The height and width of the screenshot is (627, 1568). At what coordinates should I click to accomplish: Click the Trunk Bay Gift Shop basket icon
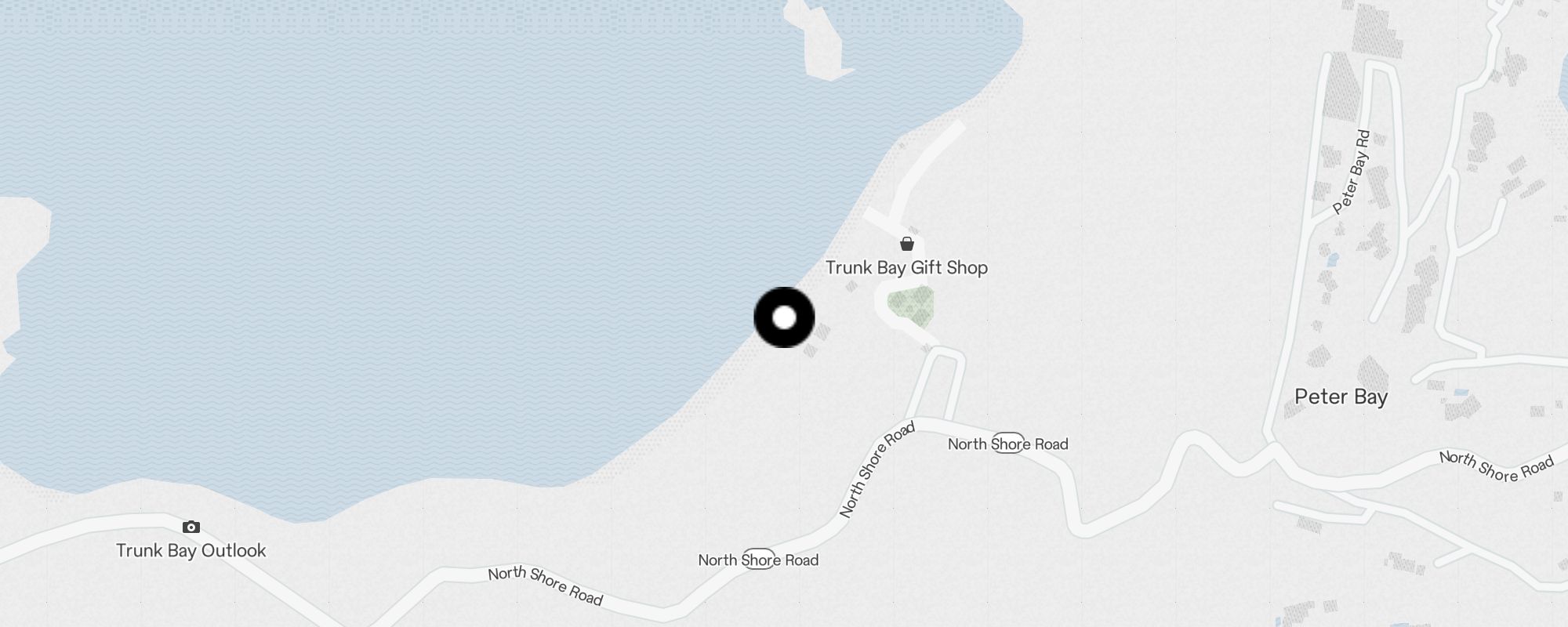click(x=907, y=244)
